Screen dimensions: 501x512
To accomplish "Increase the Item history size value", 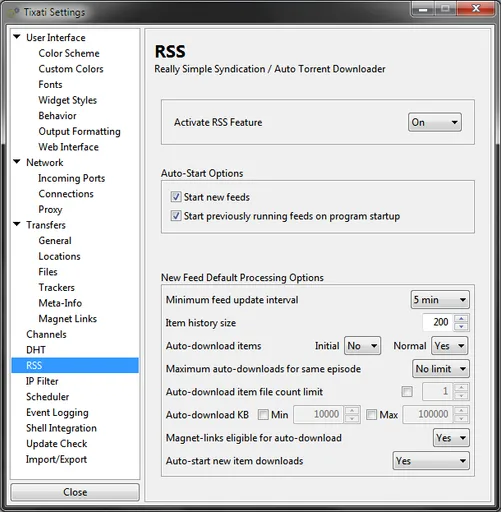I will (x=461, y=318).
